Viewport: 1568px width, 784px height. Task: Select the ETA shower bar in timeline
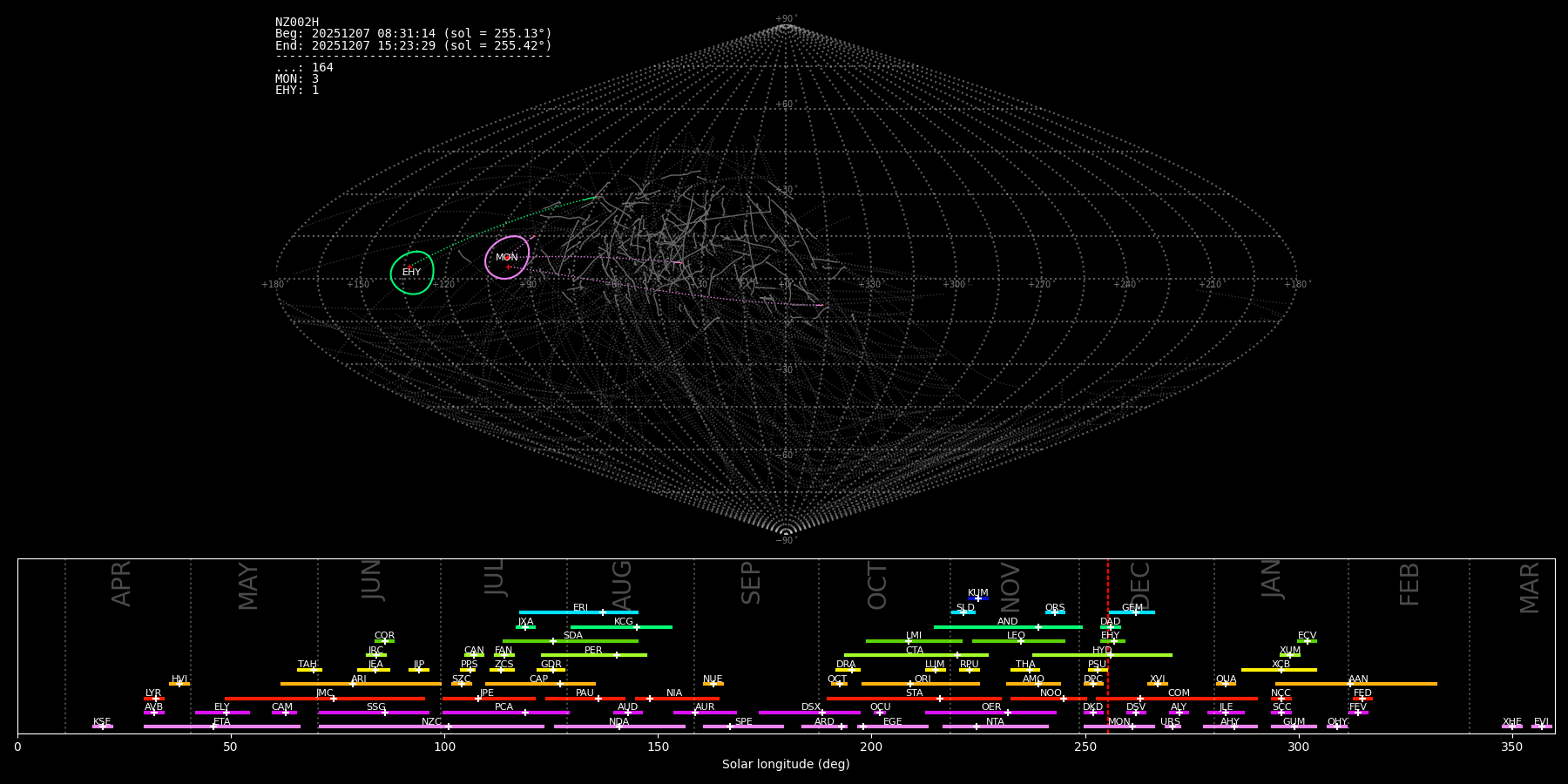tap(222, 727)
